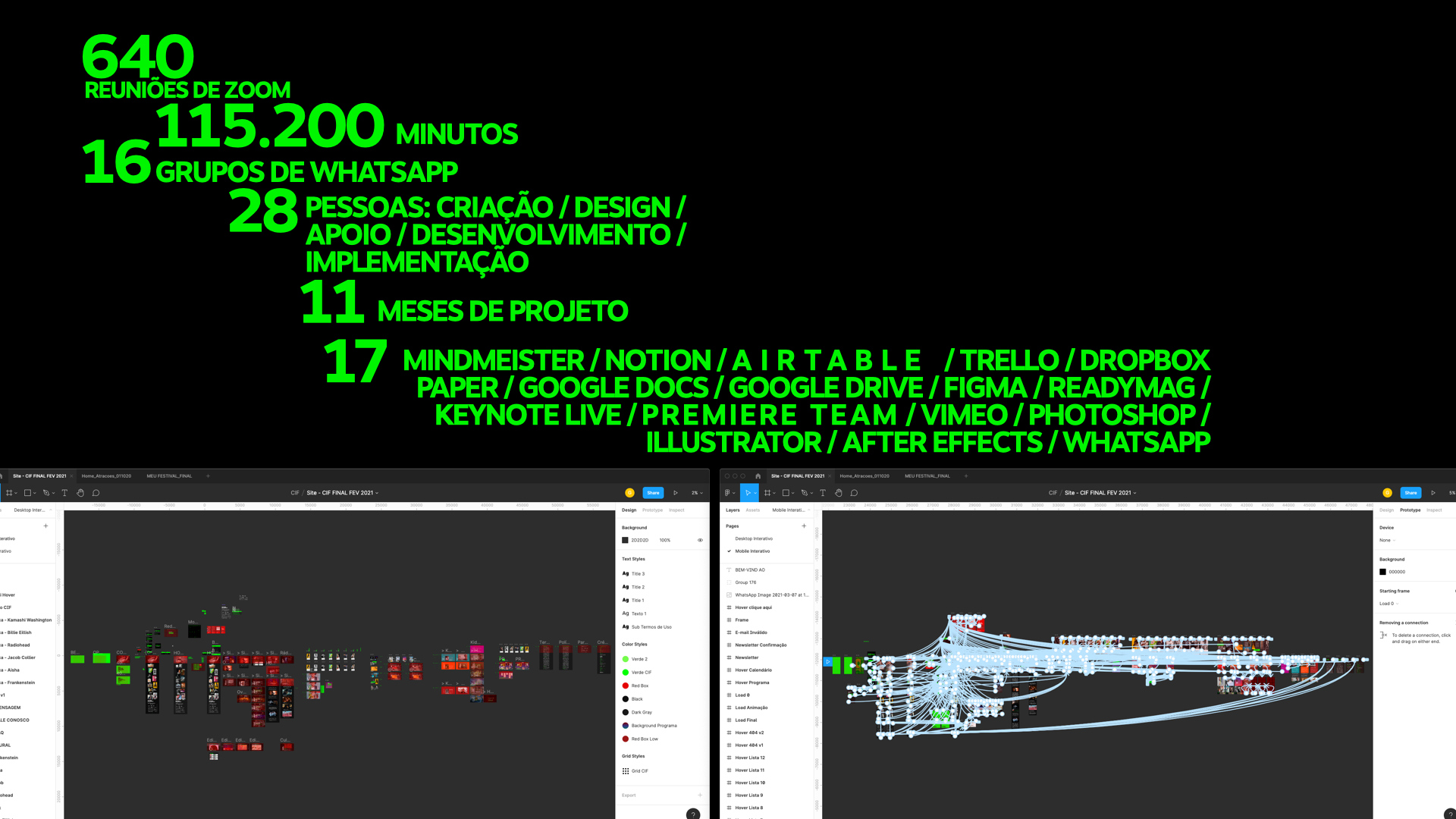The image size is (1456, 819).
Task: Open the Figma main menu in right window
Action: (x=728, y=493)
